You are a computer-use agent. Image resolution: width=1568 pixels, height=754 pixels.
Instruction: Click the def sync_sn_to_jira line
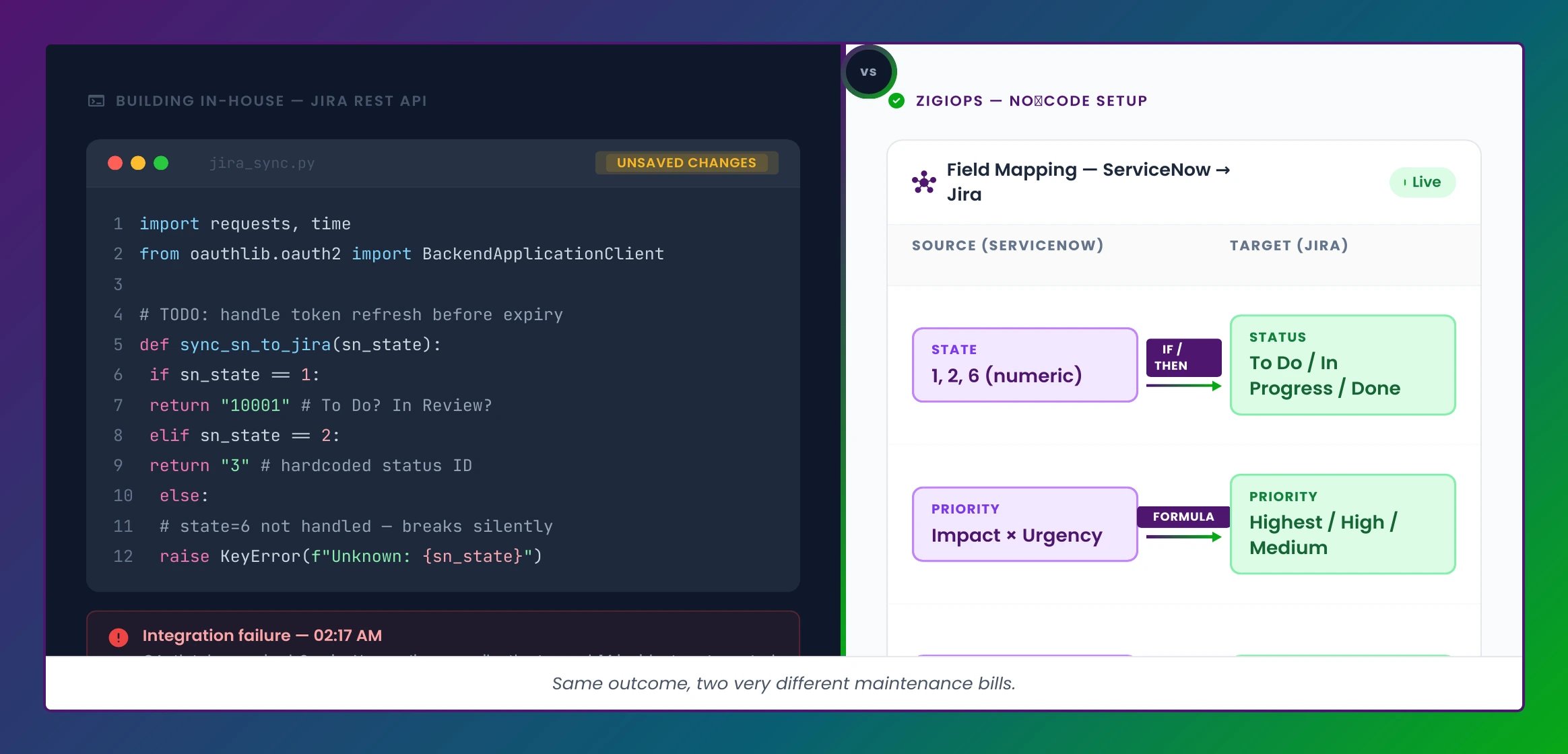click(290, 345)
